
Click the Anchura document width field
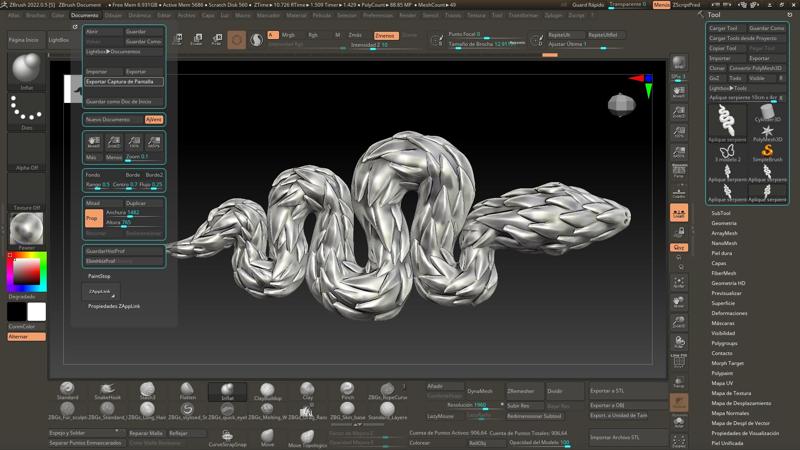(x=134, y=213)
